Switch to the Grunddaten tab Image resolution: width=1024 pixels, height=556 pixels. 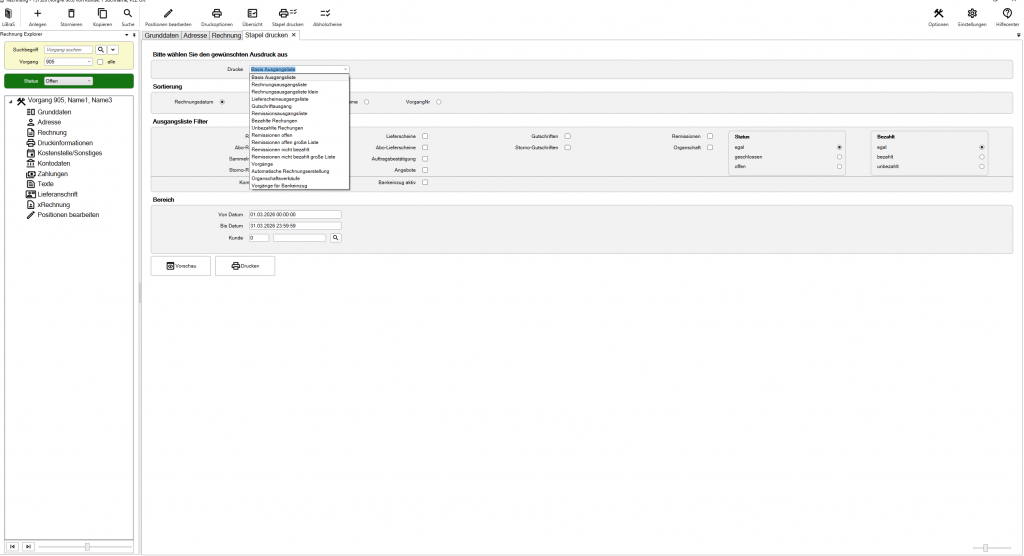click(x=161, y=35)
